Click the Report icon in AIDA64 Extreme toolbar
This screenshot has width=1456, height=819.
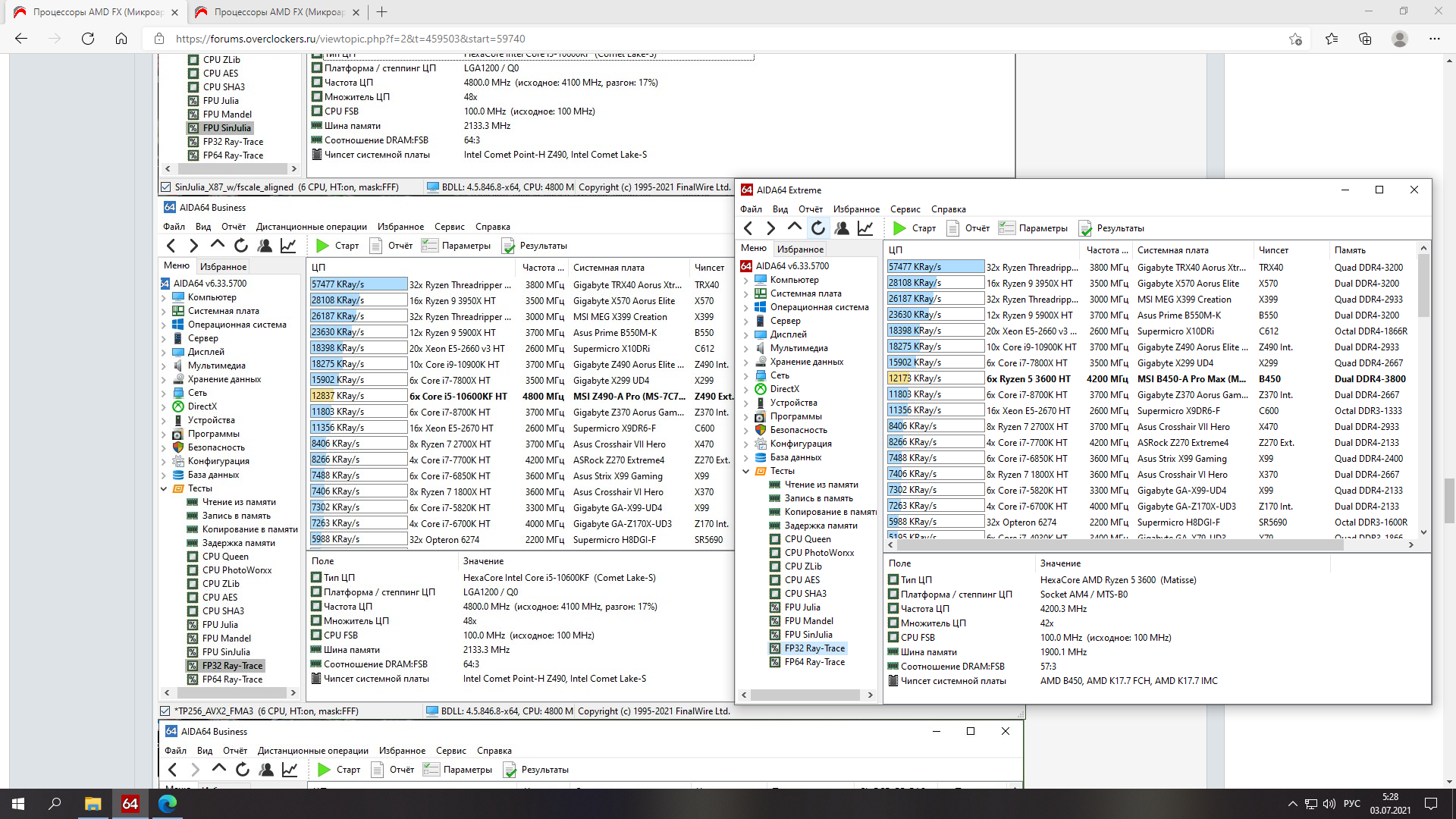pos(953,228)
